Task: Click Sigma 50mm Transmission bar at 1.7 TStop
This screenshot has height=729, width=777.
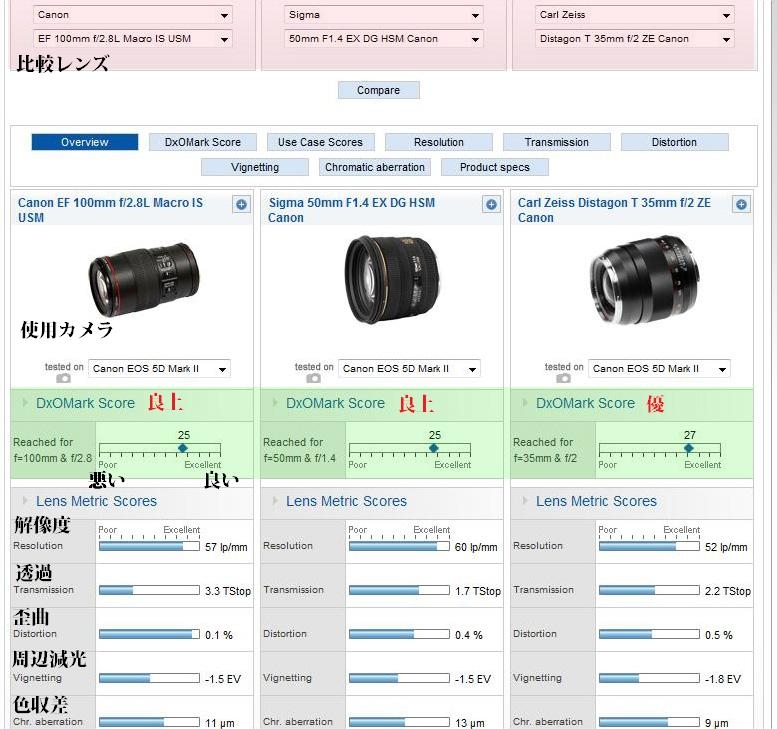Action: click(x=399, y=590)
